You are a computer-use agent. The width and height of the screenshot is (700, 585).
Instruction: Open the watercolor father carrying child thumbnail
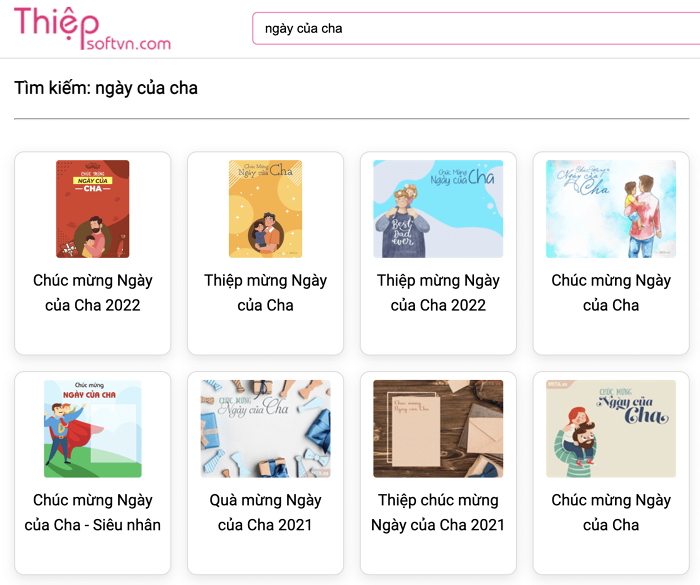(611, 209)
